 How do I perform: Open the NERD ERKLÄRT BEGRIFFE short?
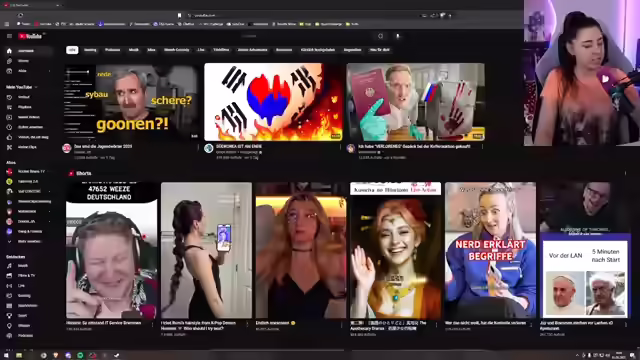pos(490,250)
